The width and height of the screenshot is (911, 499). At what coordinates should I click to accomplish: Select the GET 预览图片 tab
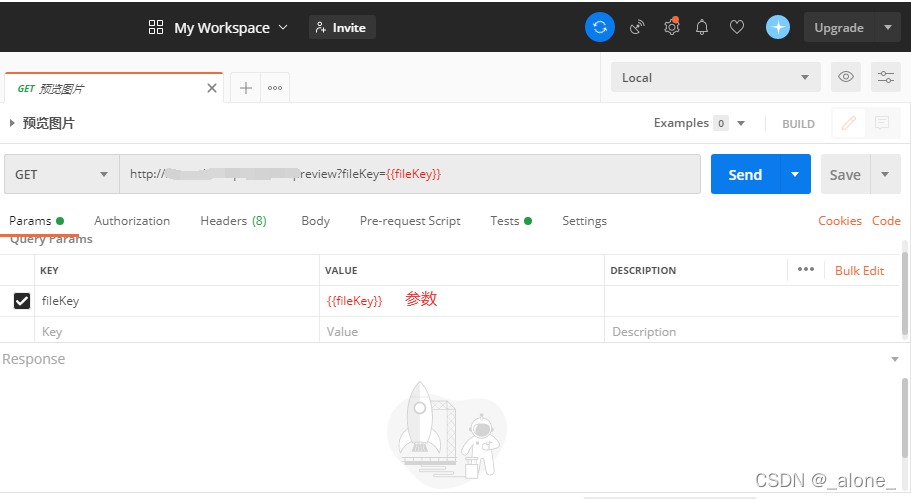click(x=113, y=88)
